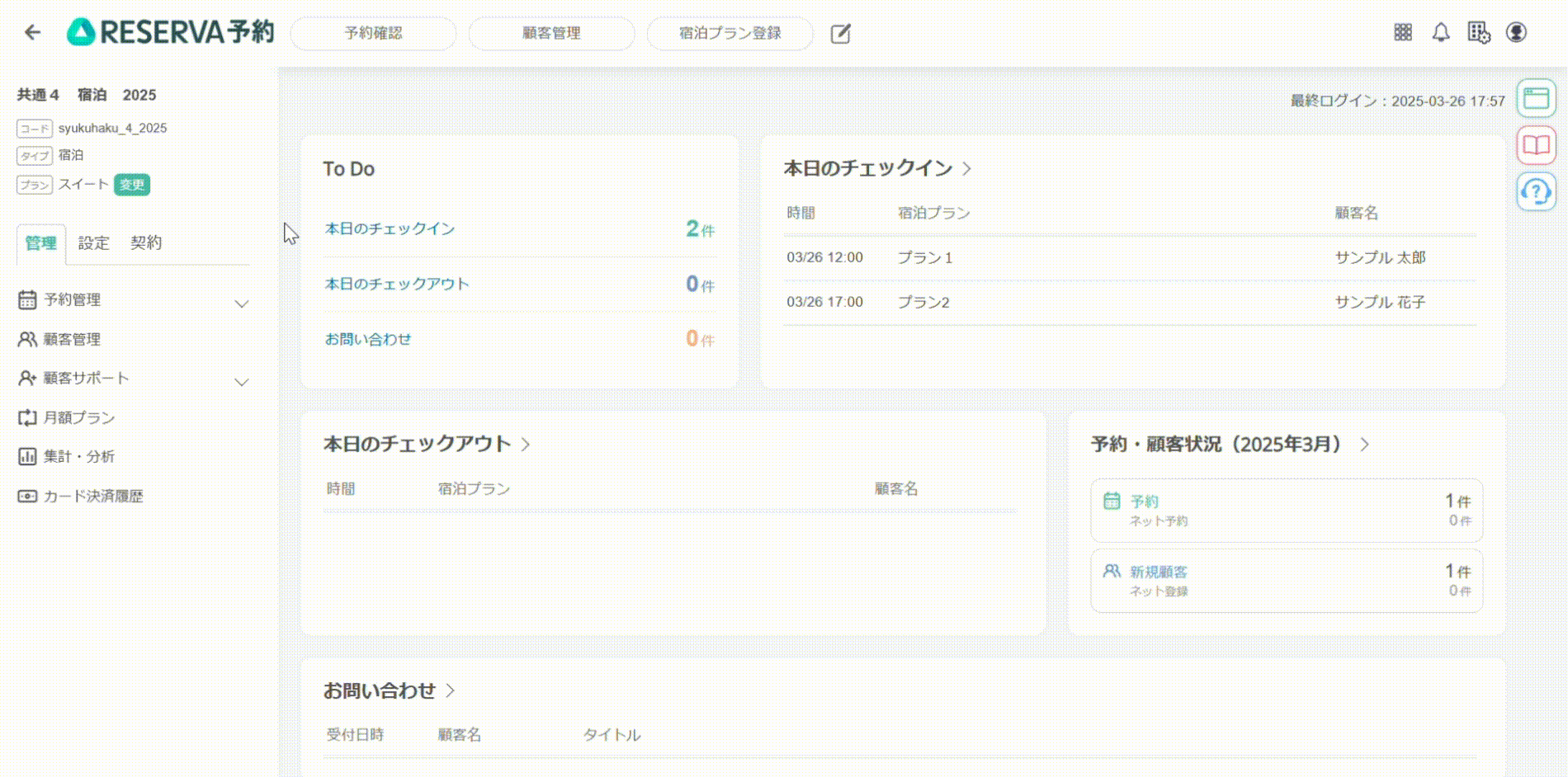Open the apps grid icon
Image resolution: width=1568 pixels, height=777 pixels.
tap(1403, 32)
